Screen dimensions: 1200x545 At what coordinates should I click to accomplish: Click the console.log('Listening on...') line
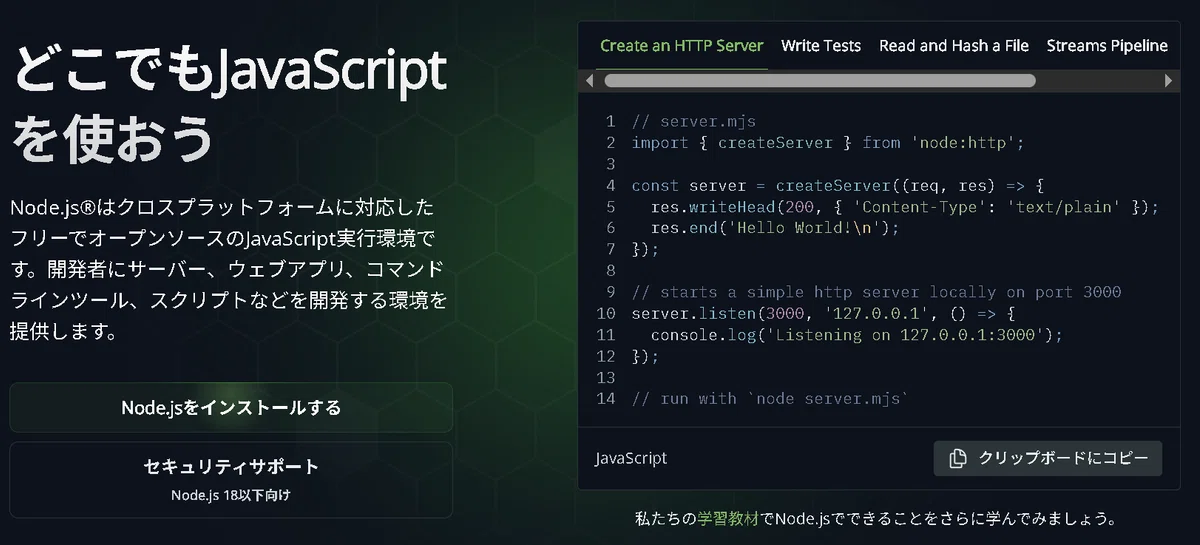point(856,335)
